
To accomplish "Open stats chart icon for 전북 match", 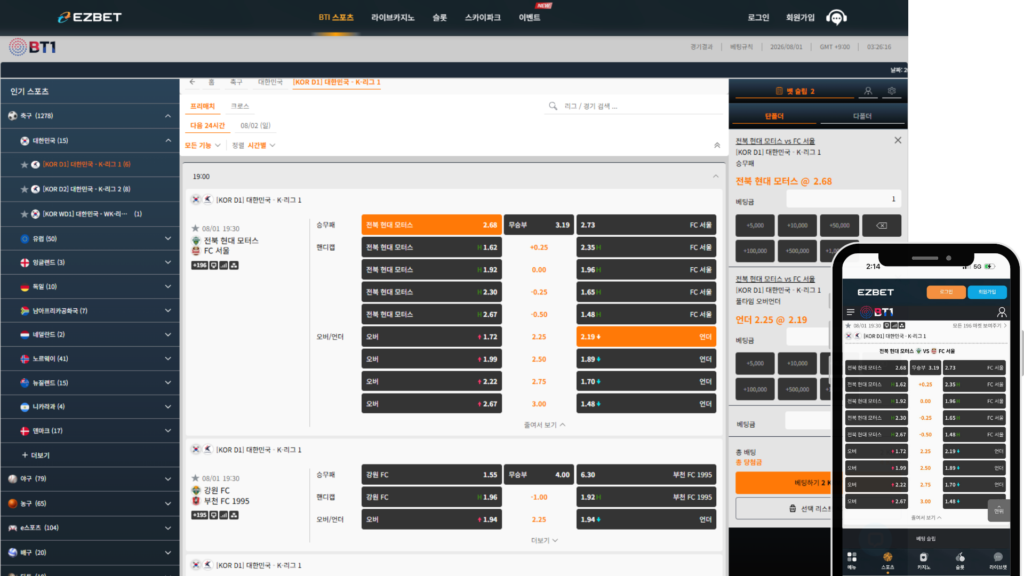I will click(224, 265).
